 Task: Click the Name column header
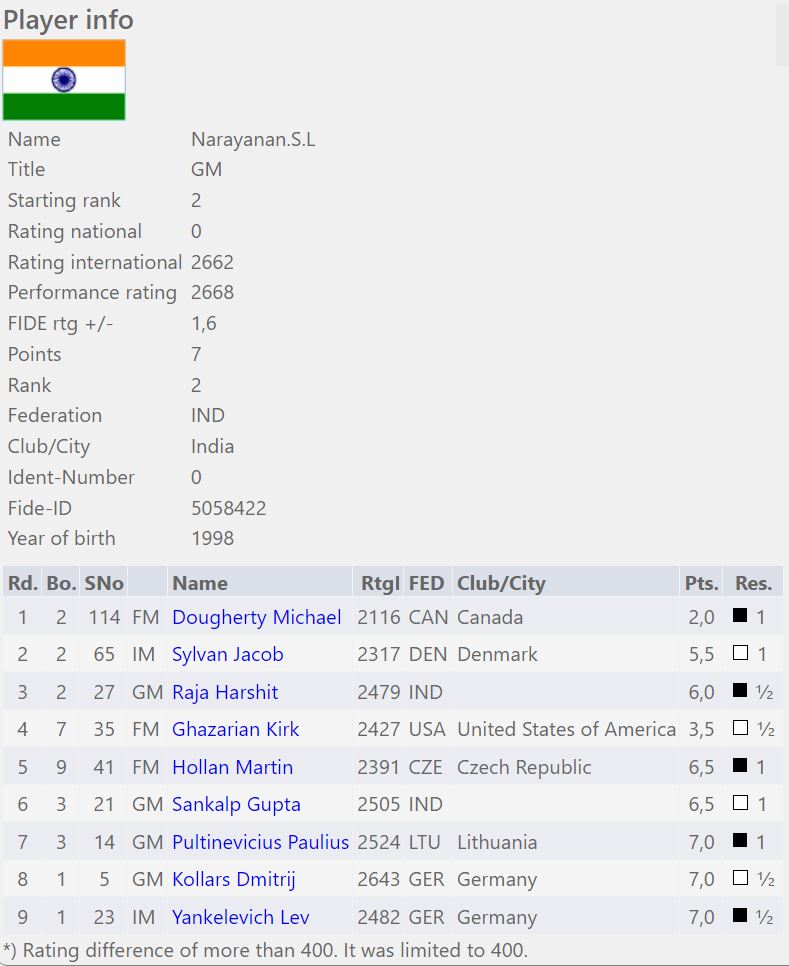[200, 583]
